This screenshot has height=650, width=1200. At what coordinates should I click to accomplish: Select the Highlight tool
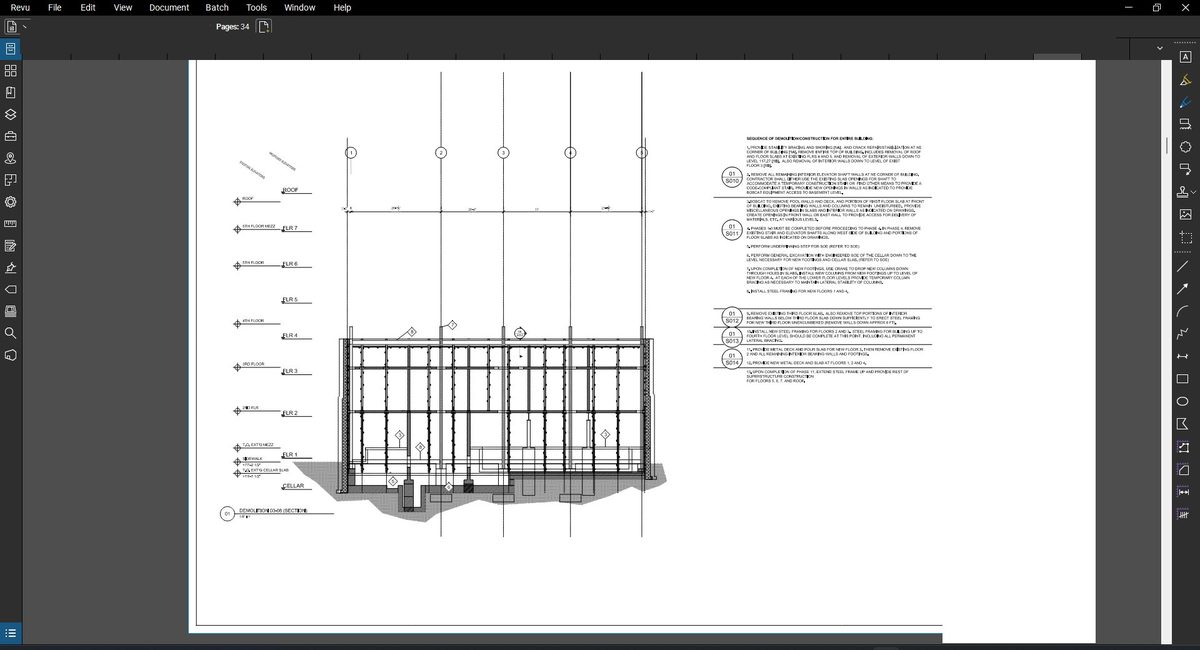(x=1185, y=81)
